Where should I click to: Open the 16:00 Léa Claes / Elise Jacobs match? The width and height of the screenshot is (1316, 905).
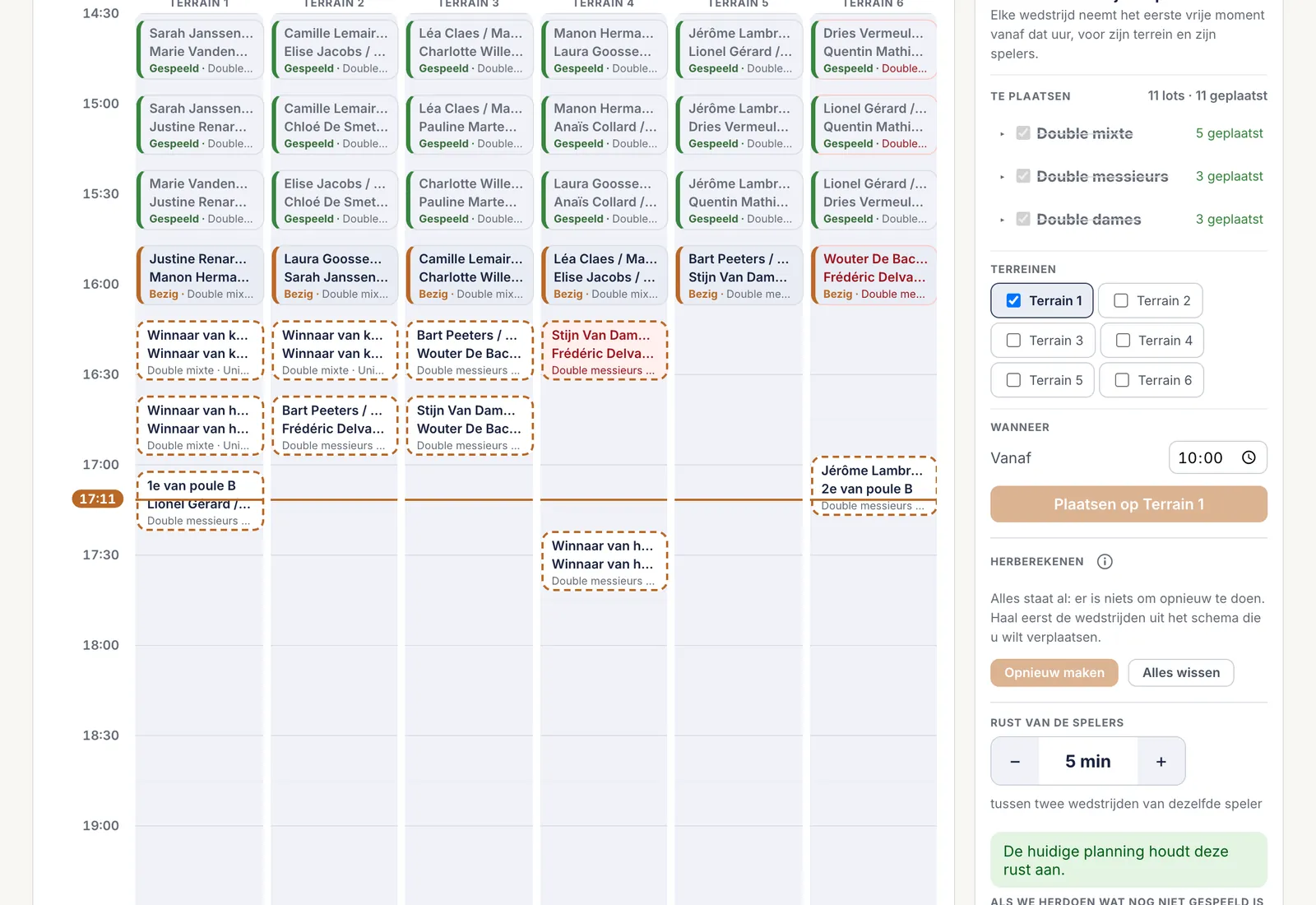point(605,276)
